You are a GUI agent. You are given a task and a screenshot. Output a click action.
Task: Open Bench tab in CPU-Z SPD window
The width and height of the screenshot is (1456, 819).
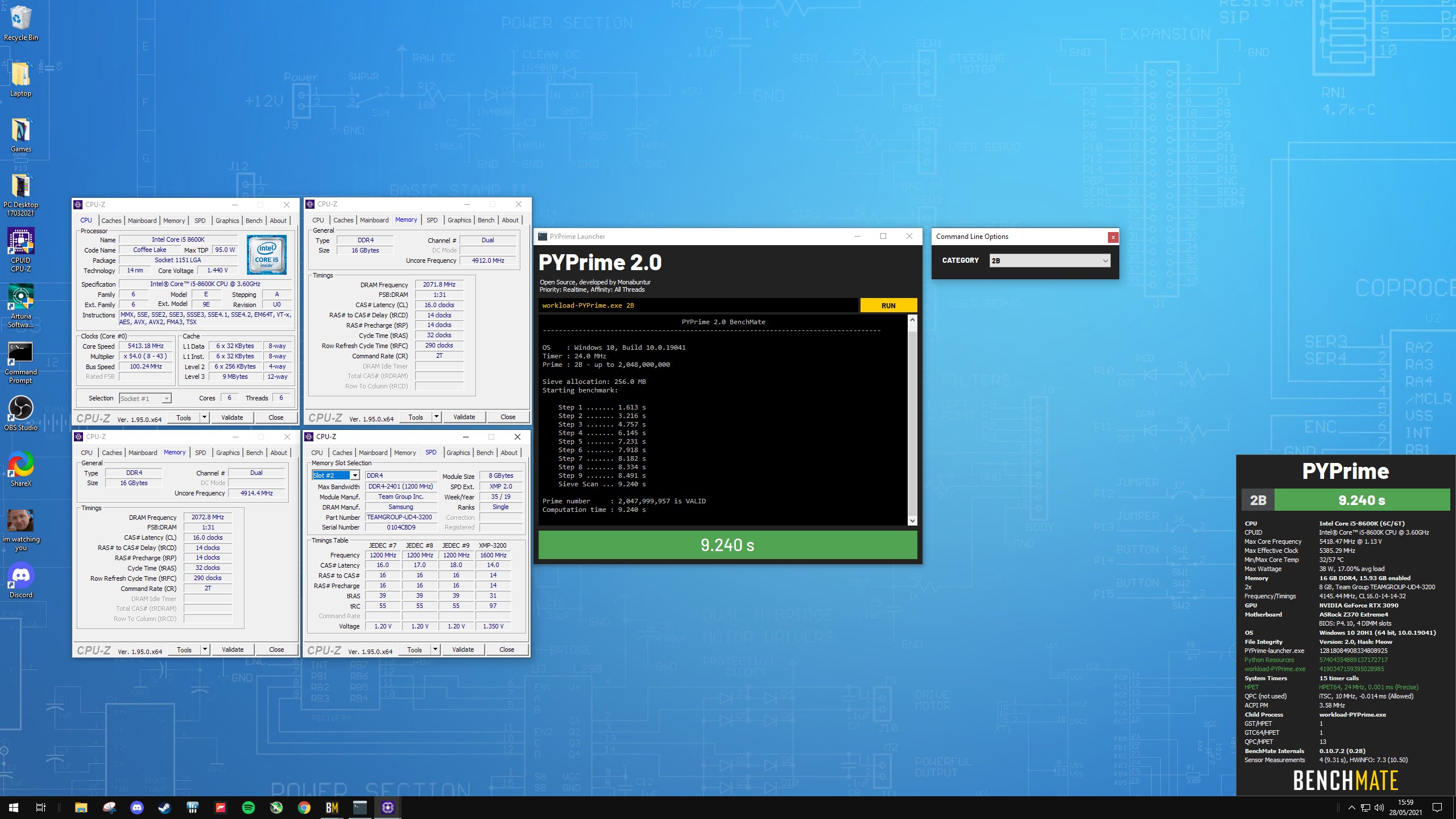[485, 453]
